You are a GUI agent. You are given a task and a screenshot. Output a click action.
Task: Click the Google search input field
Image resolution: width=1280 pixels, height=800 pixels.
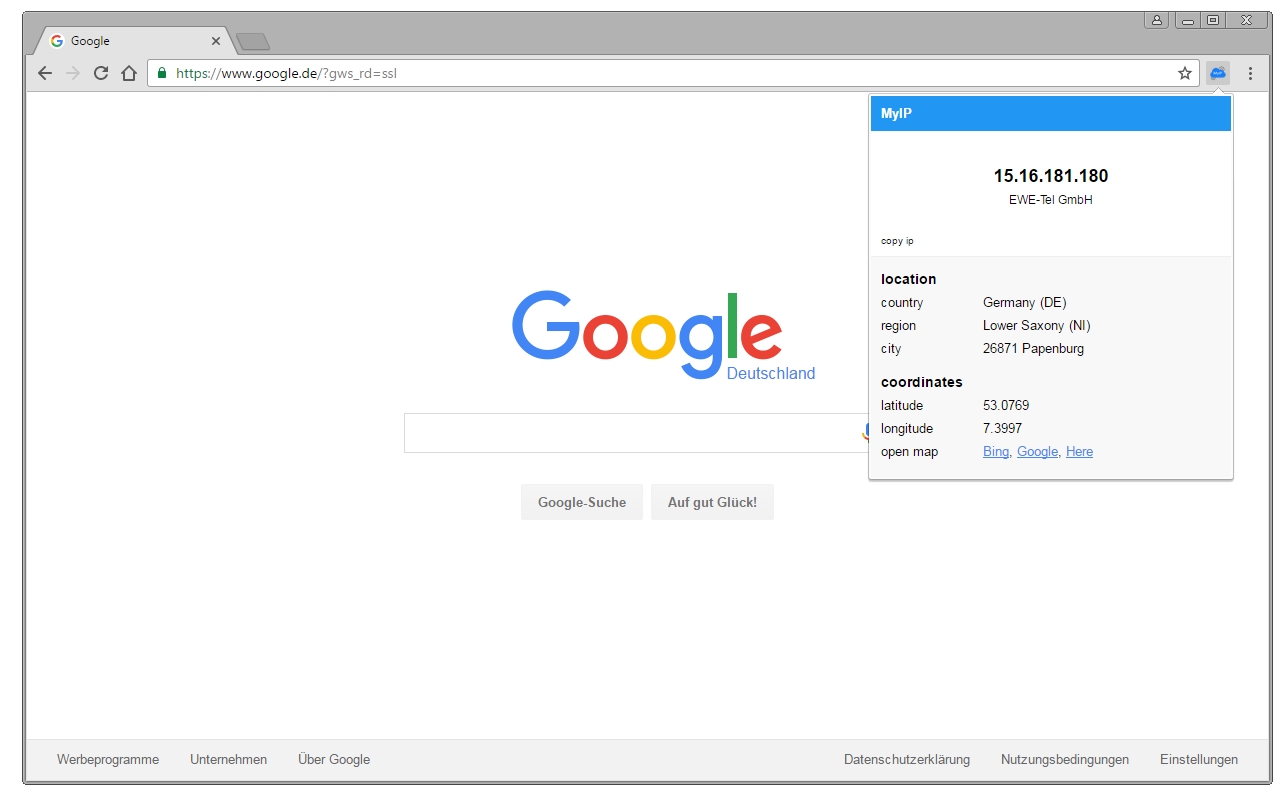click(x=636, y=433)
